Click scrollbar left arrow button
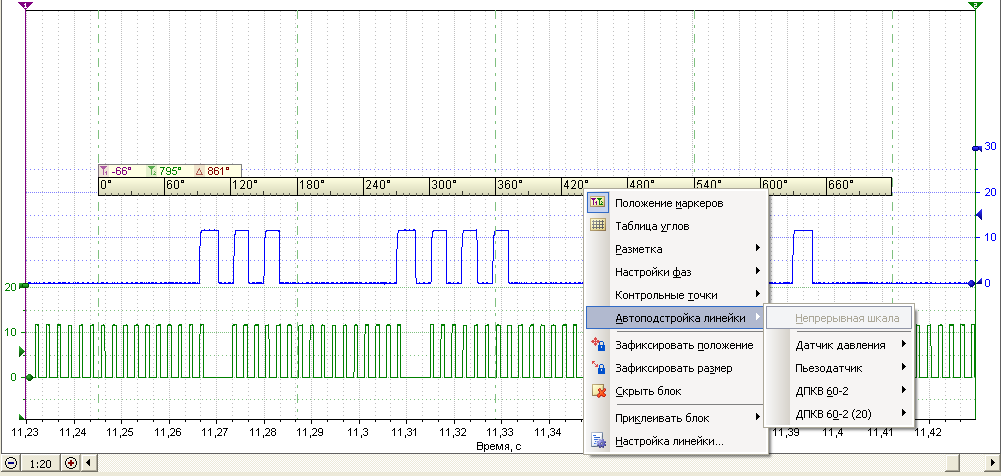Image resolution: width=1001 pixels, height=476 pixels. [x=89, y=463]
